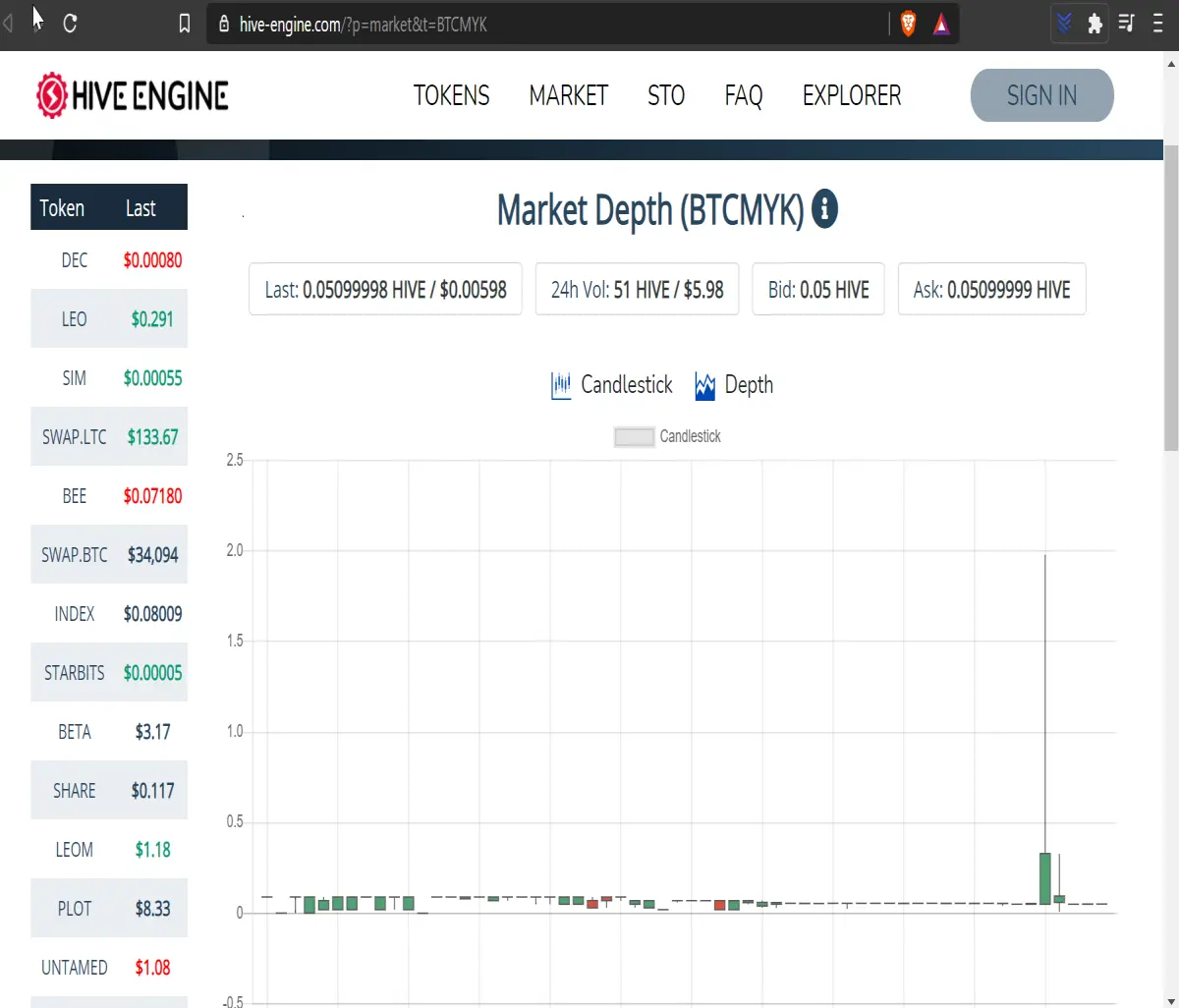Select the SWAP.LTC token row
Viewport: 1179px width, 1008px height.
[x=109, y=436]
